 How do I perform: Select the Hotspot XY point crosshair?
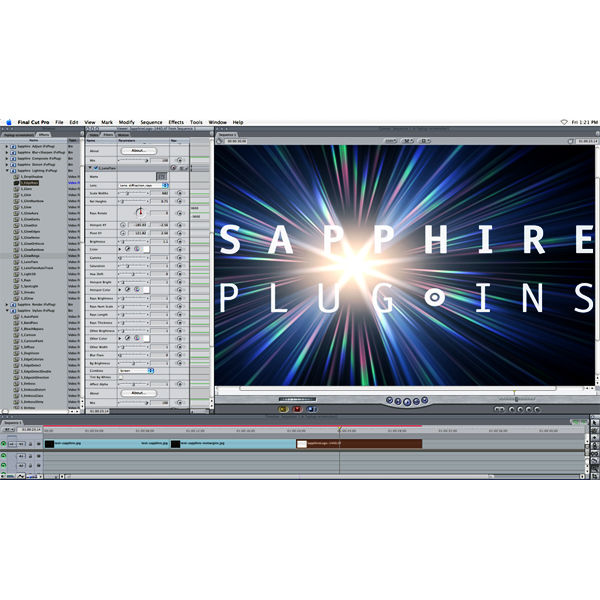[123, 225]
